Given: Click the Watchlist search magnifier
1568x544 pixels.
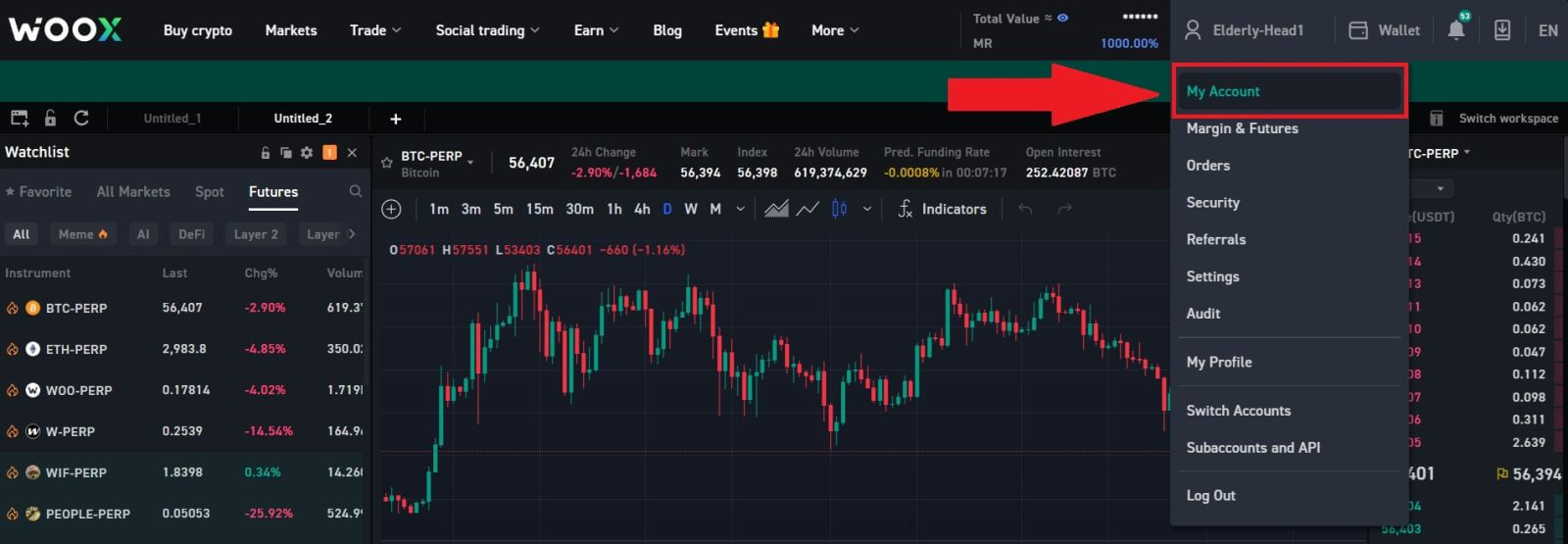Looking at the screenshot, I should (356, 192).
